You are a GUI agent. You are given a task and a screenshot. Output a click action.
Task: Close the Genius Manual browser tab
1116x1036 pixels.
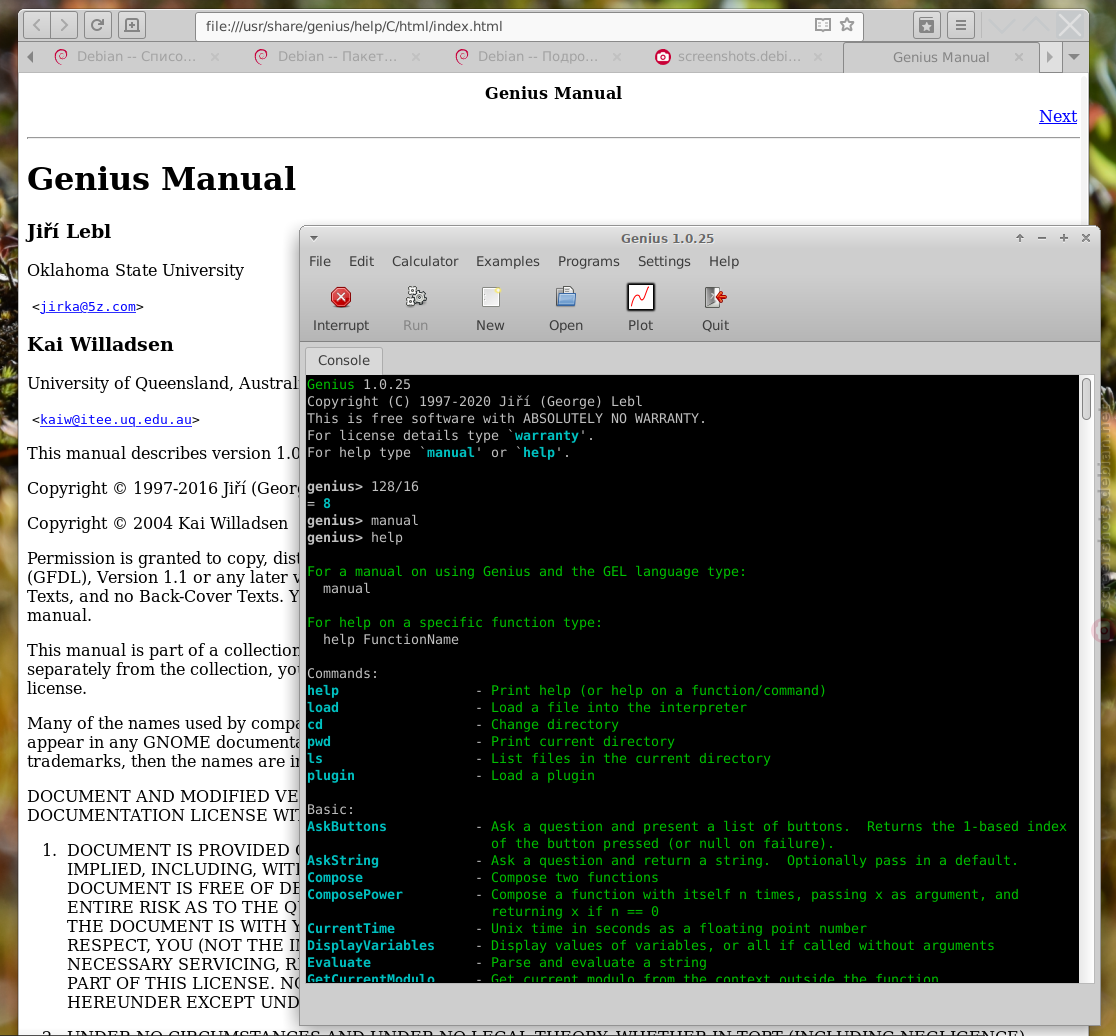click(x=1019, y=57)
